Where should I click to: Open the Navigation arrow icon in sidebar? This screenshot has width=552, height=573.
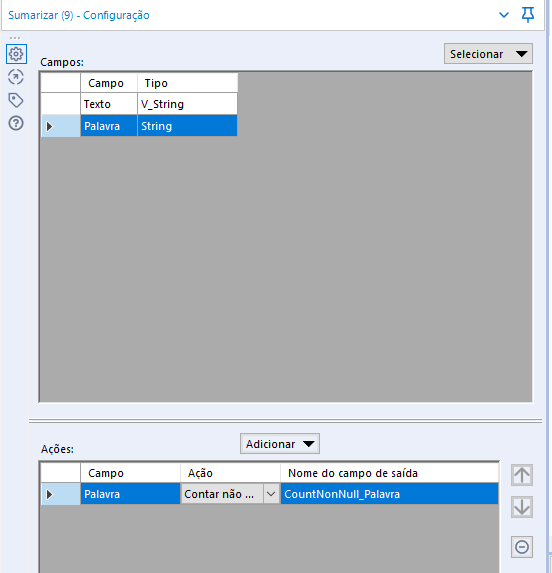point(16,77)
